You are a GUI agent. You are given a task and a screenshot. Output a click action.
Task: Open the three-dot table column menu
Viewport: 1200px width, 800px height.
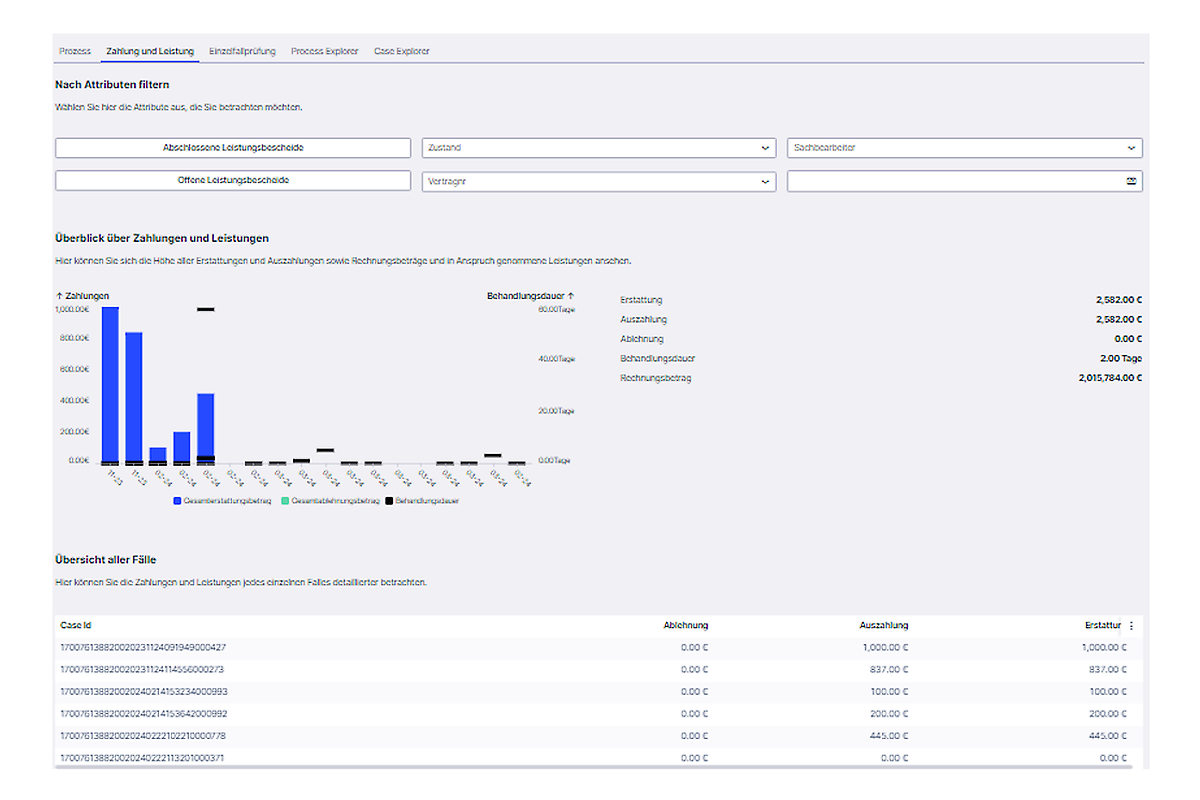(1131, 626)
